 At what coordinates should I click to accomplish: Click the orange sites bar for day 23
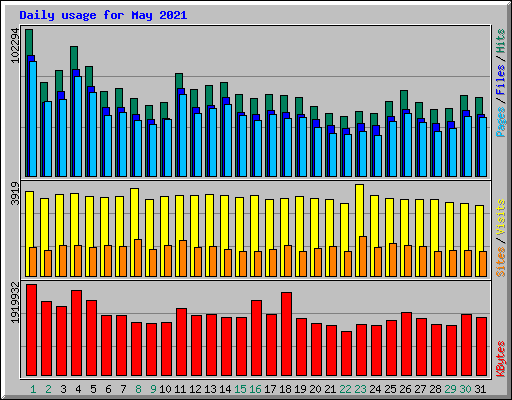tap(363, 256)
